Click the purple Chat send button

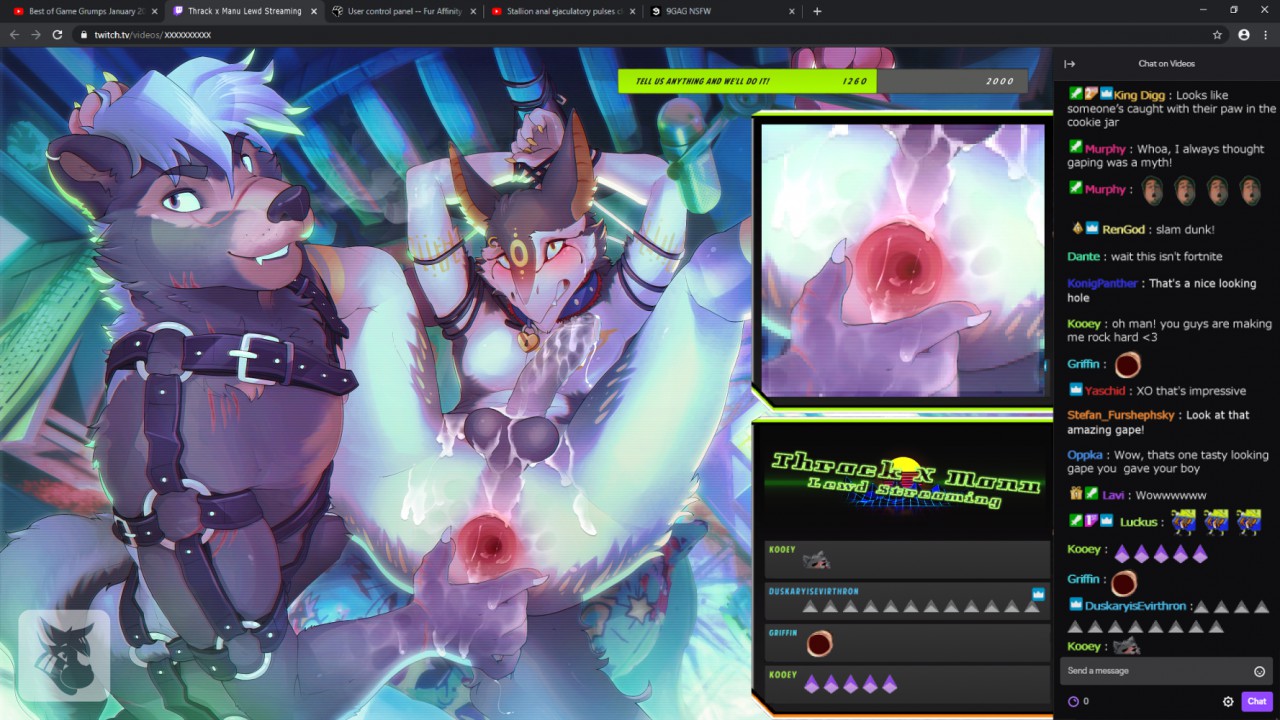1257,701
